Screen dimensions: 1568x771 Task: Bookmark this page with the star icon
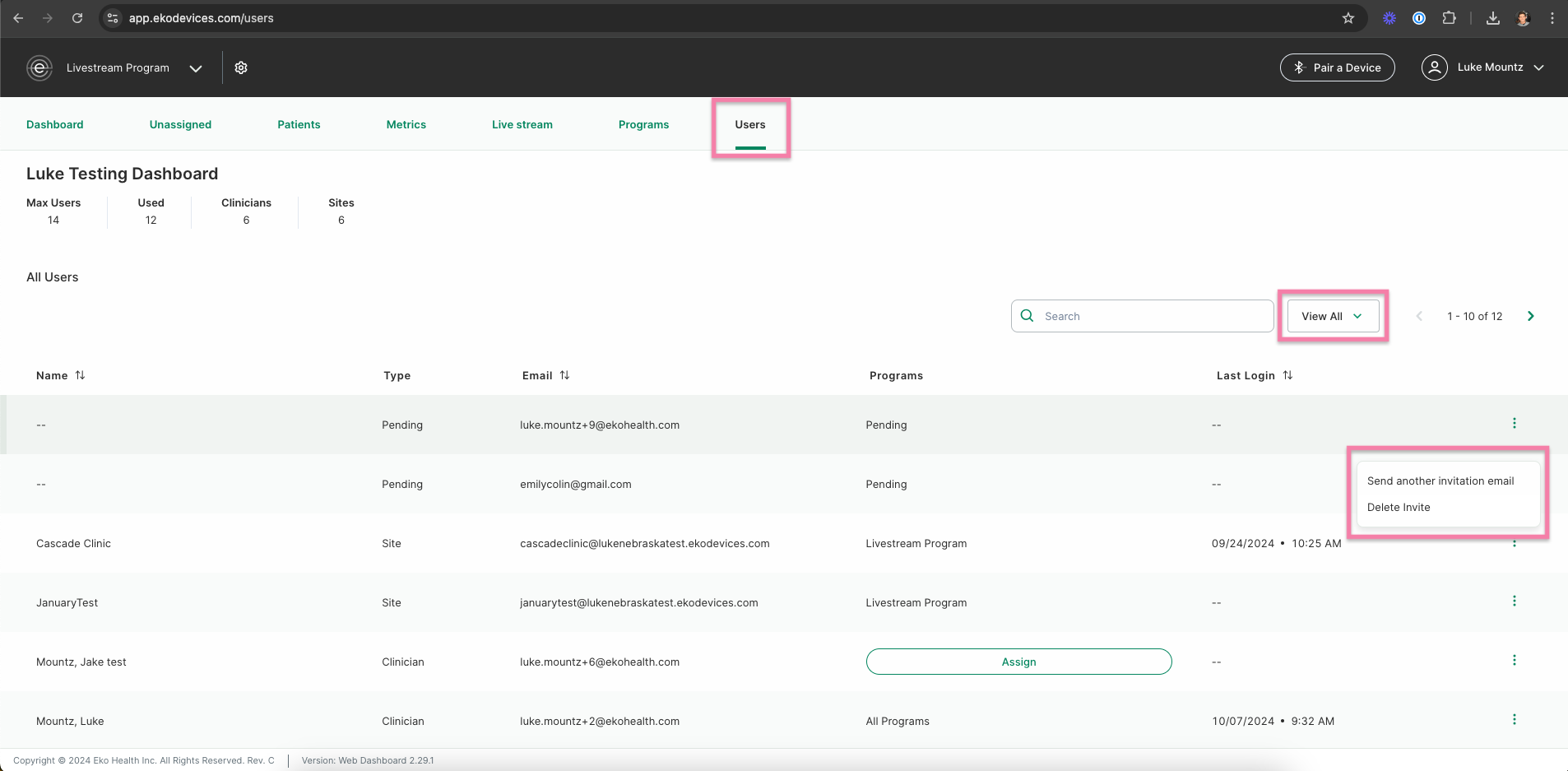(1348, 18)
